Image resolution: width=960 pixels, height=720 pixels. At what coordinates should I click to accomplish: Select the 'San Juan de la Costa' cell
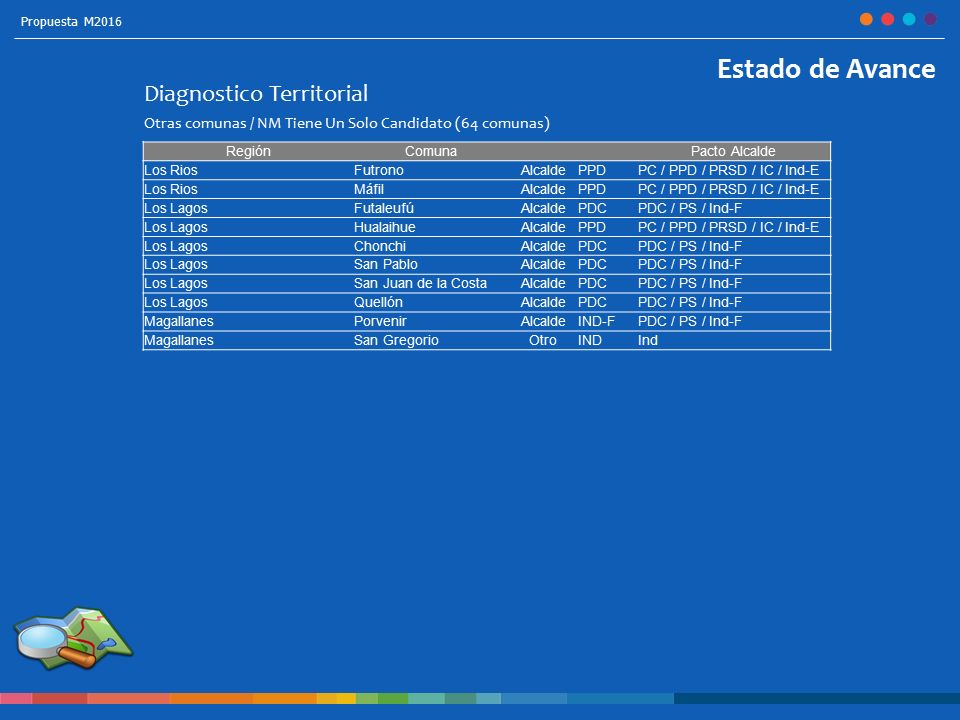point(420,283)
